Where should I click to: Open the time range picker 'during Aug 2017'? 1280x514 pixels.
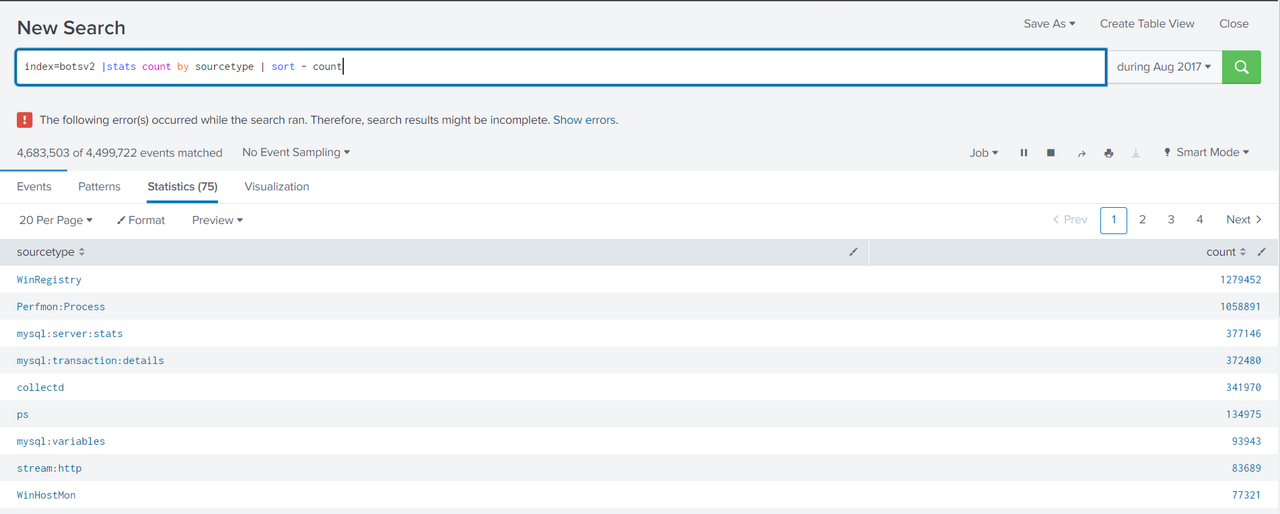[x=1164, y=67]
